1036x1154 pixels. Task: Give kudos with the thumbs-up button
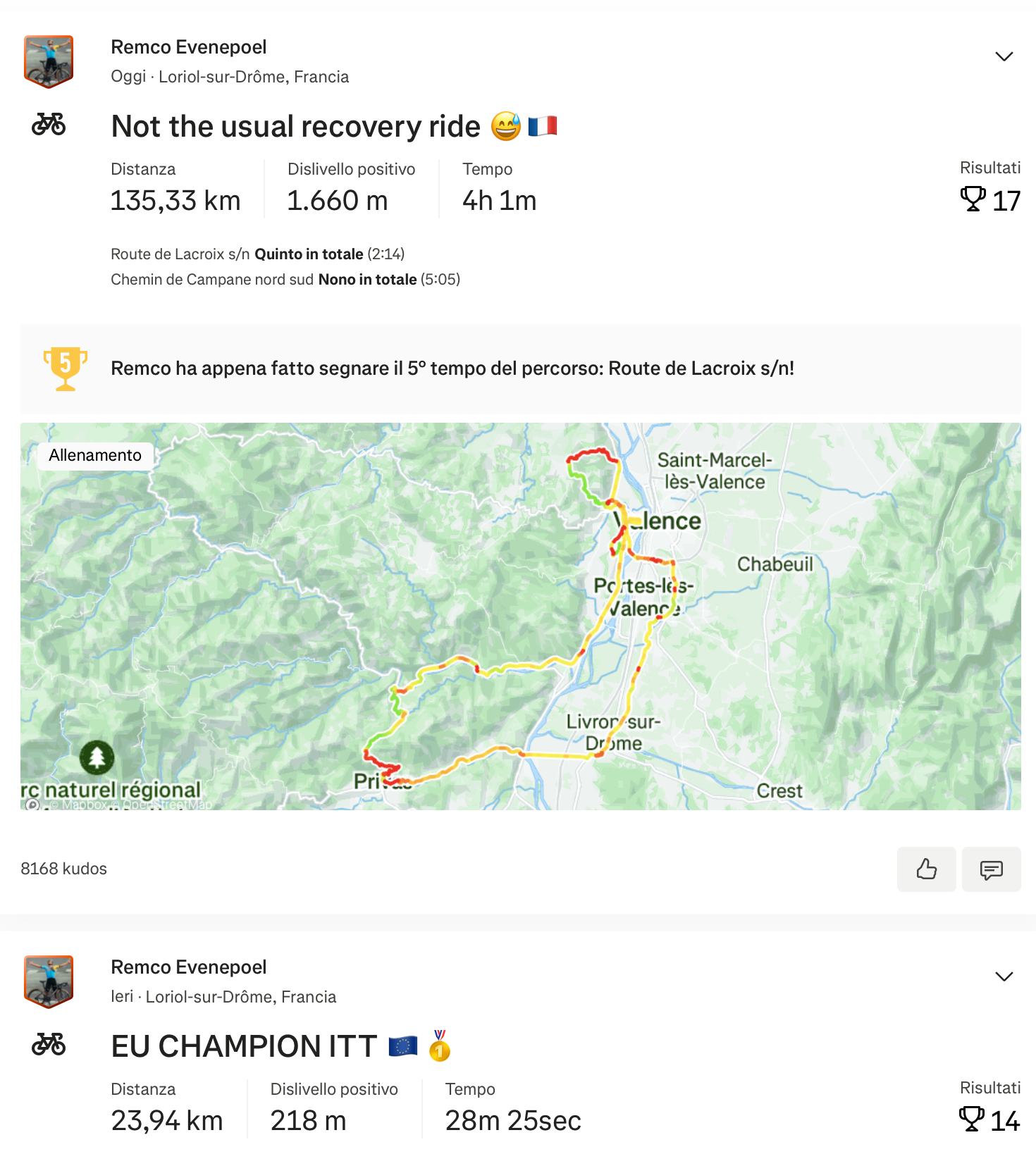coord(926,869)
